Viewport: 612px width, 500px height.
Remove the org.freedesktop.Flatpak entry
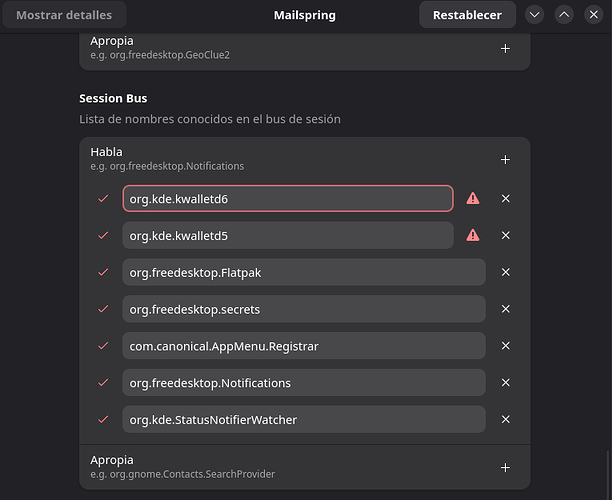pyautogui.click(x=505, y=273)
